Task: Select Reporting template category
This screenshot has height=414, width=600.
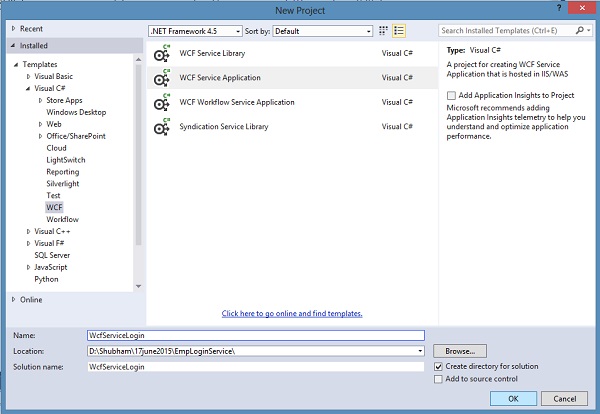Action: pyautogui.click(x=63, y=172)
